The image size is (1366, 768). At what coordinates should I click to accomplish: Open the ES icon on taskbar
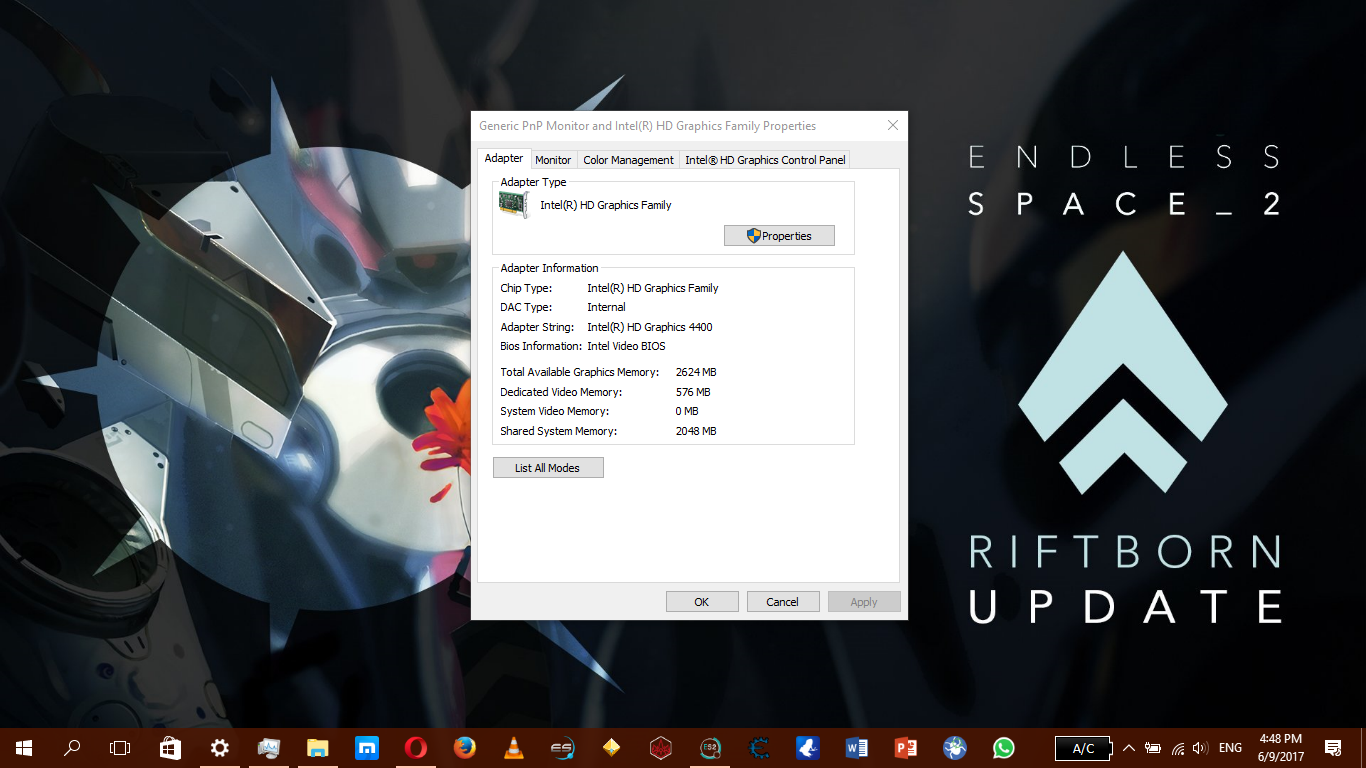(x=562, y=748)
